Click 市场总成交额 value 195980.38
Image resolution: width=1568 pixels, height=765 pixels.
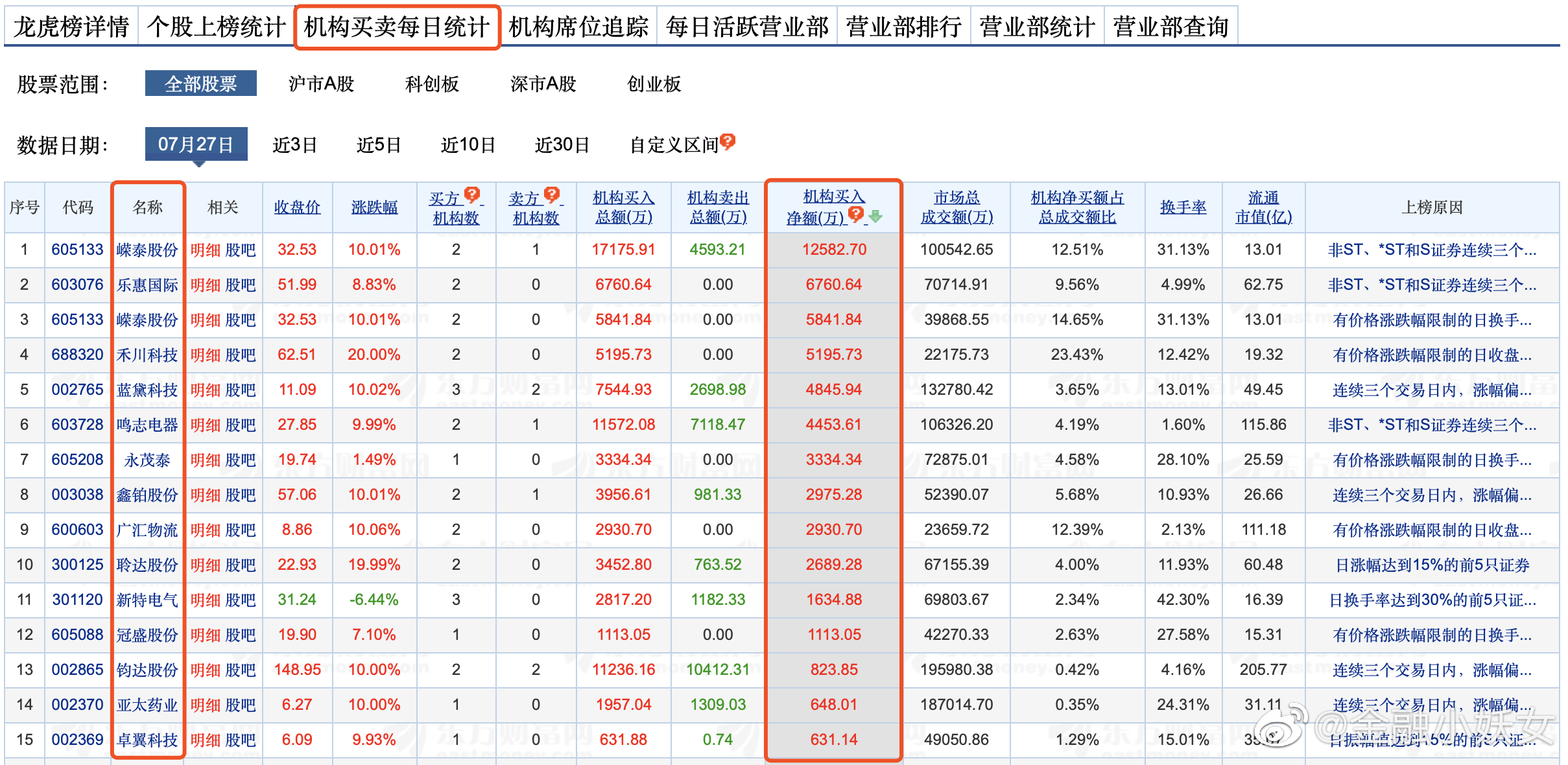tap(956, 670)
